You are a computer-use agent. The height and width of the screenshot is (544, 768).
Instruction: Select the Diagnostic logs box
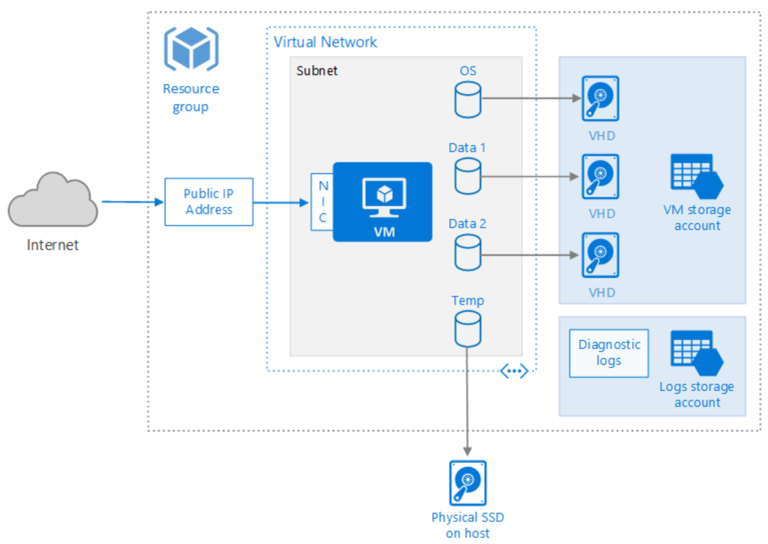click(608, 353)
